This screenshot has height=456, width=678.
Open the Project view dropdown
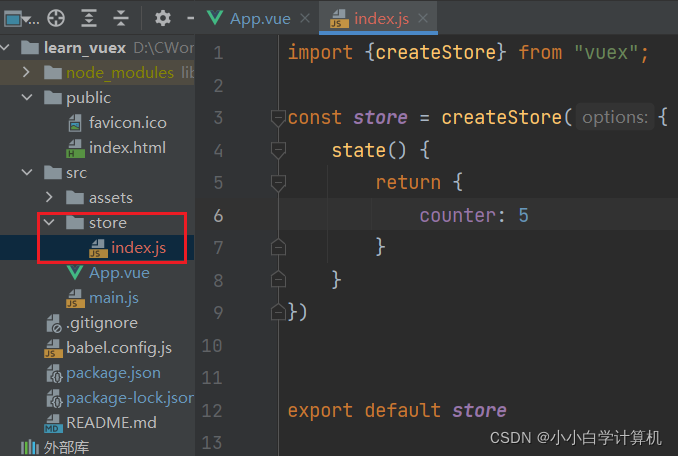click(x=22, y=19)
